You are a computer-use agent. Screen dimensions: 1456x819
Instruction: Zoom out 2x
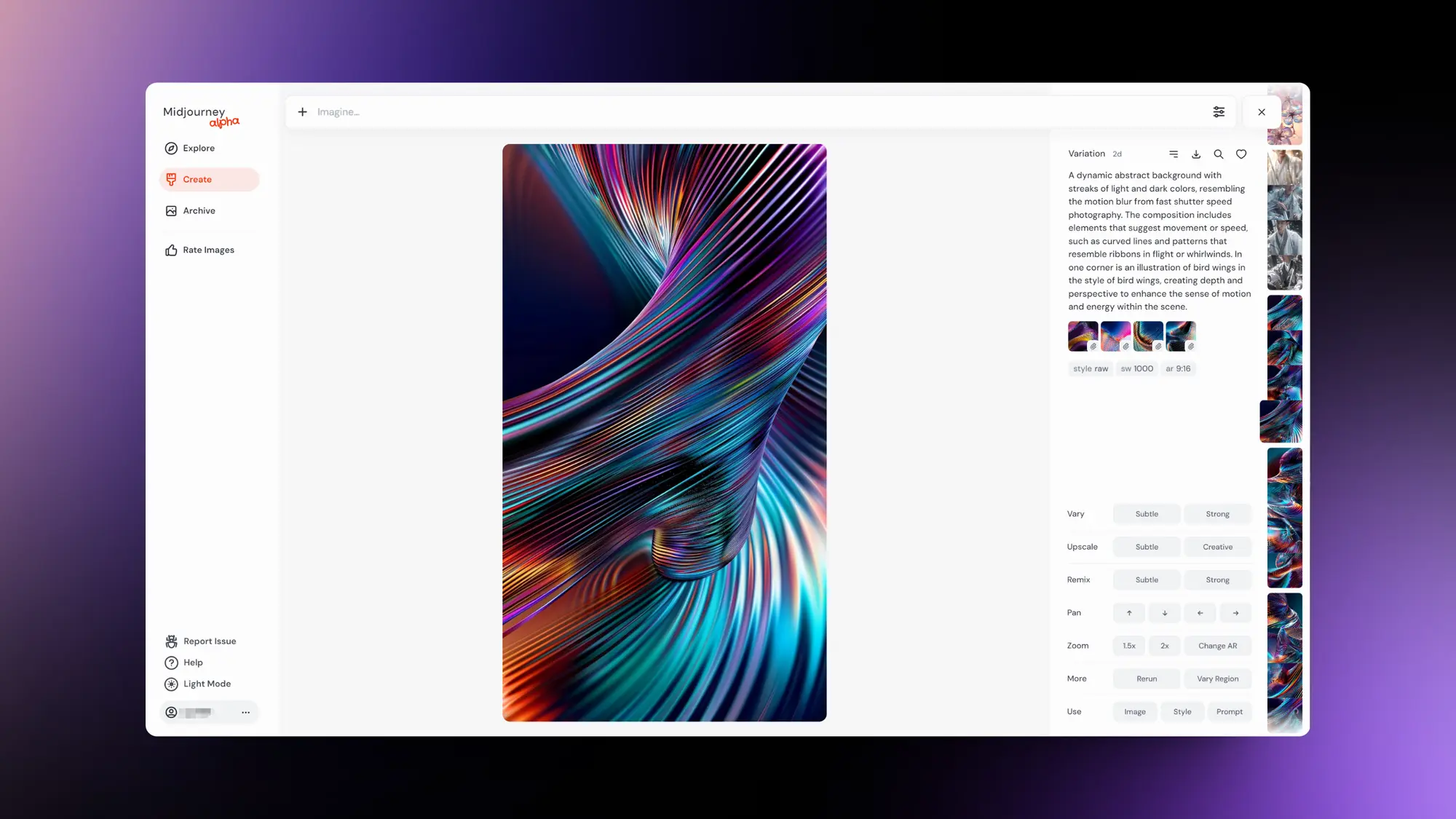[1165, 646]
